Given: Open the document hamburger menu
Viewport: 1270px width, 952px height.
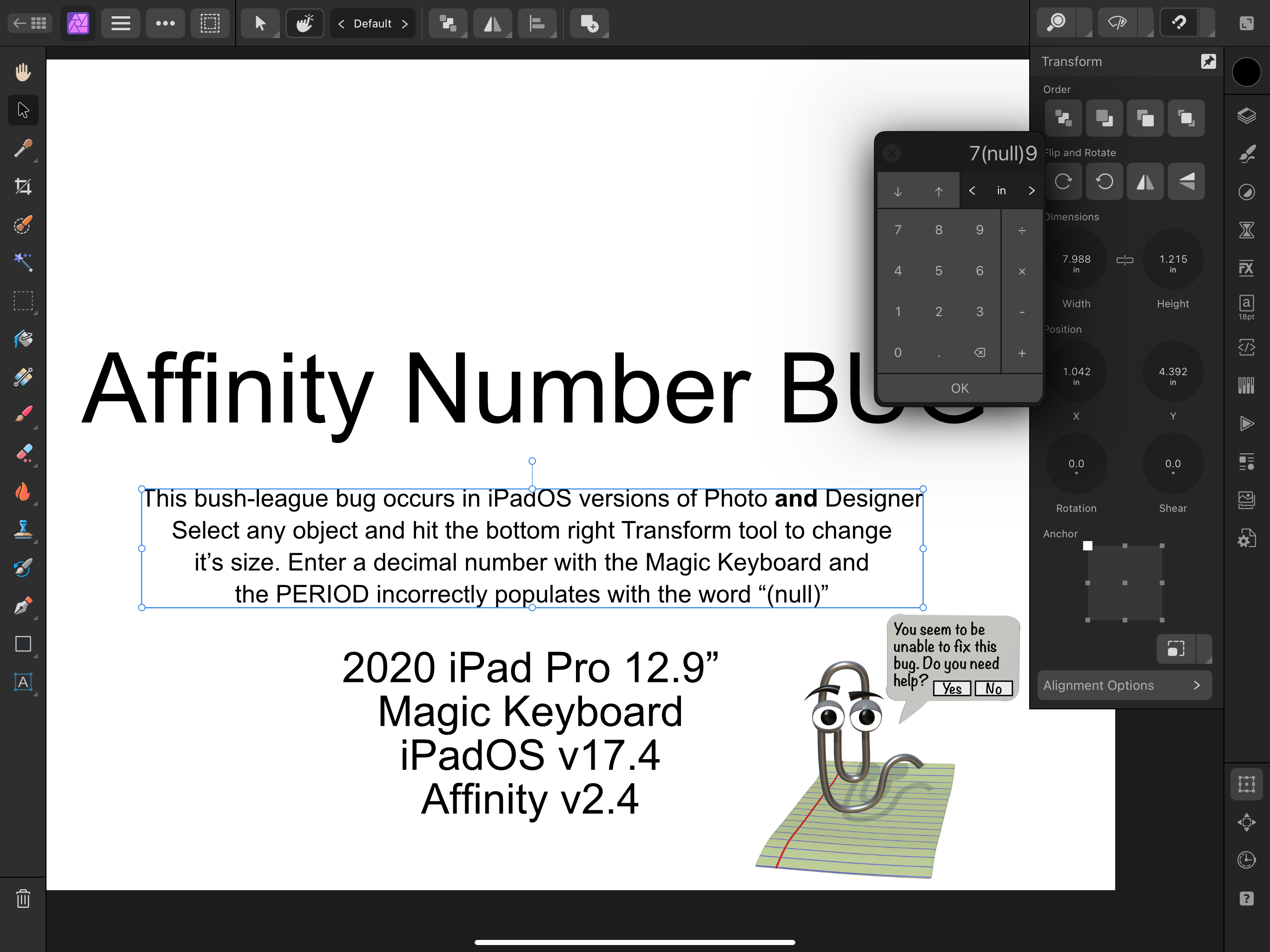Looking at the screenshot, I should point(120,24).
